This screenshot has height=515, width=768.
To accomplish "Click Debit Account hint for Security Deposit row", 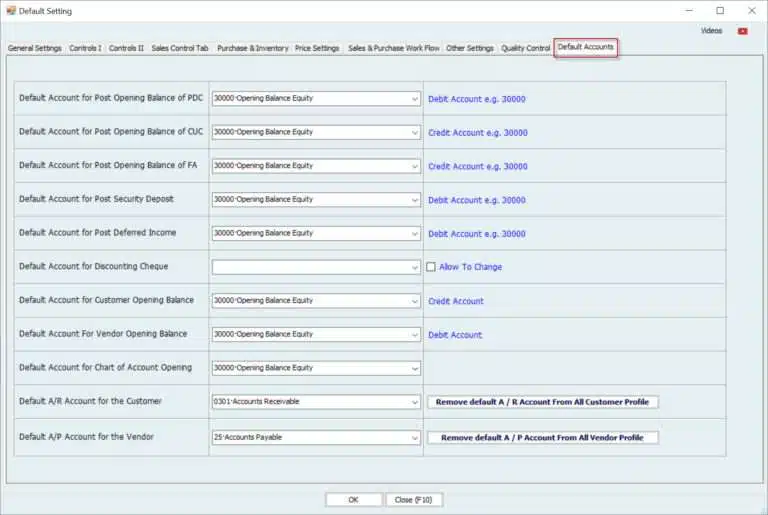I will pyautogui.click(x=477, y=200).
